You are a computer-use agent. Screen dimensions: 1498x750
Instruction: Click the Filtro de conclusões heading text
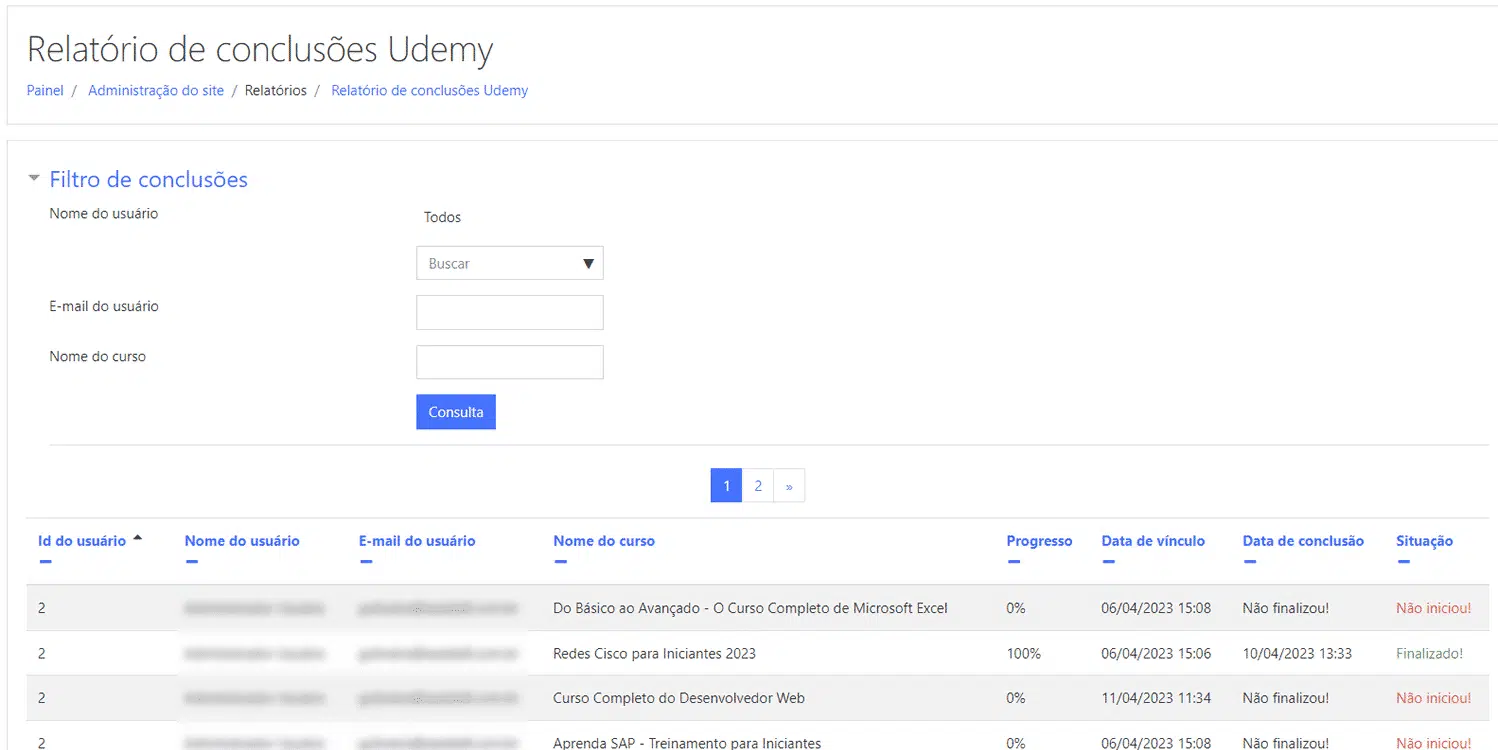(149, 179)
